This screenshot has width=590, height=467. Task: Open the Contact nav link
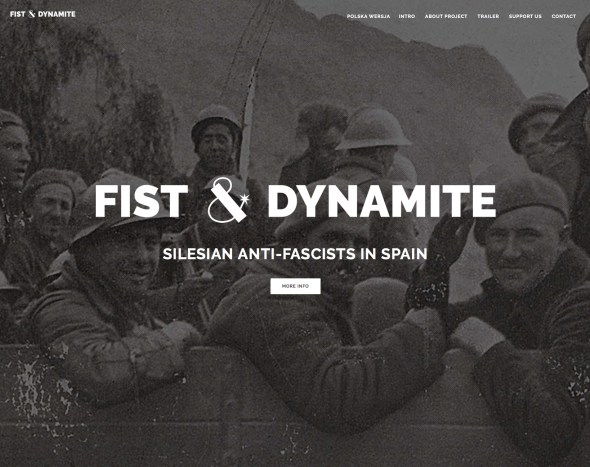tap(564, 16)
